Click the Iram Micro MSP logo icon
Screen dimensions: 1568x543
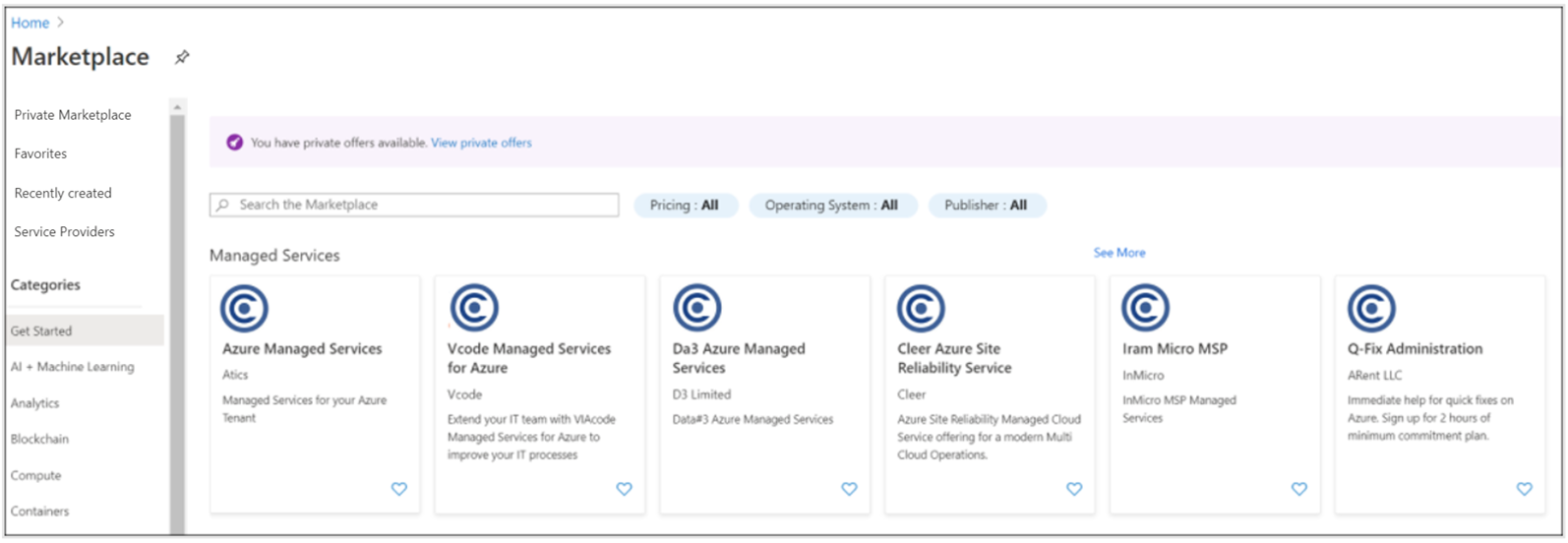click(1146, 309)
